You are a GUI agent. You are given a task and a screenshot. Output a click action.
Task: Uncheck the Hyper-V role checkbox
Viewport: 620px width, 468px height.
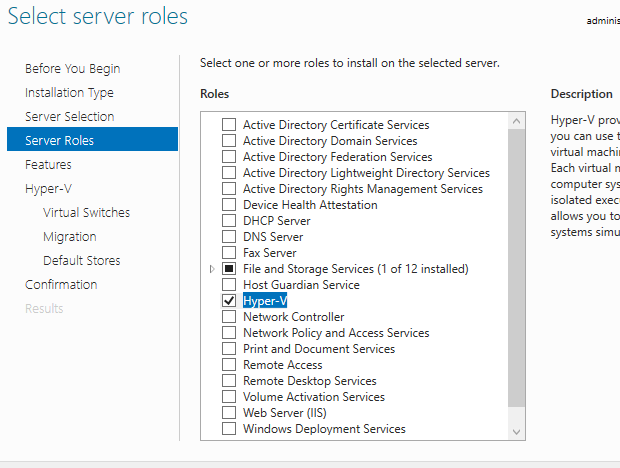pyautogui.click(x=229, y=301)
